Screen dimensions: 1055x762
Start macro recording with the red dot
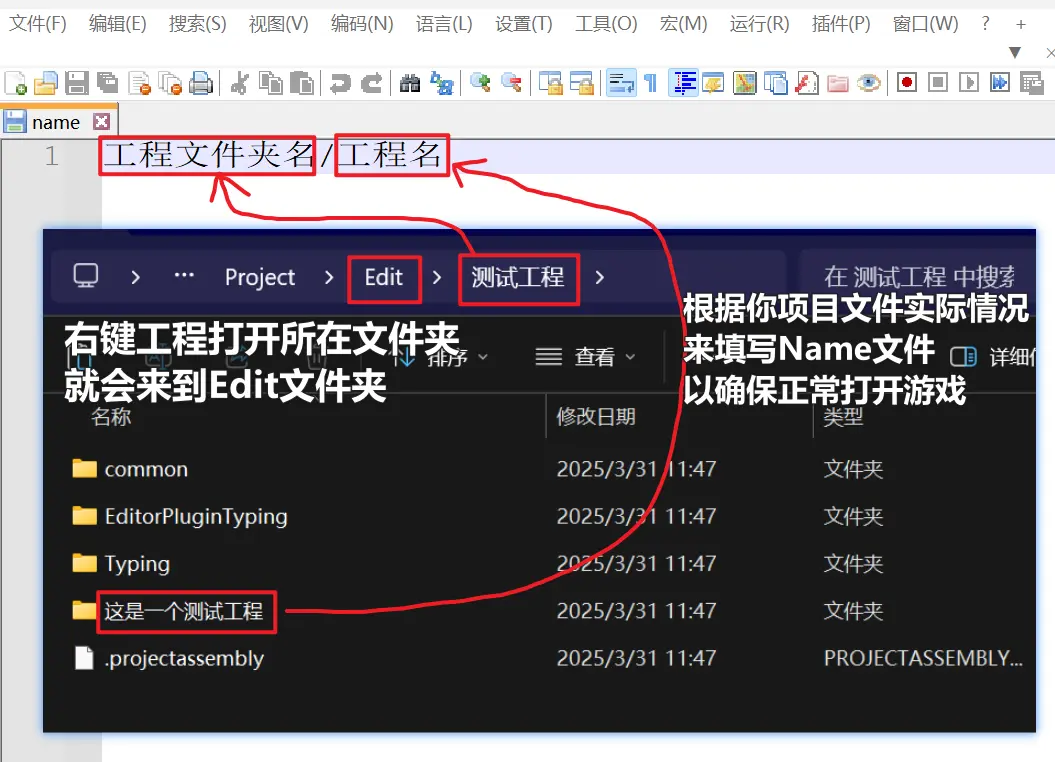tap(907, 83)
